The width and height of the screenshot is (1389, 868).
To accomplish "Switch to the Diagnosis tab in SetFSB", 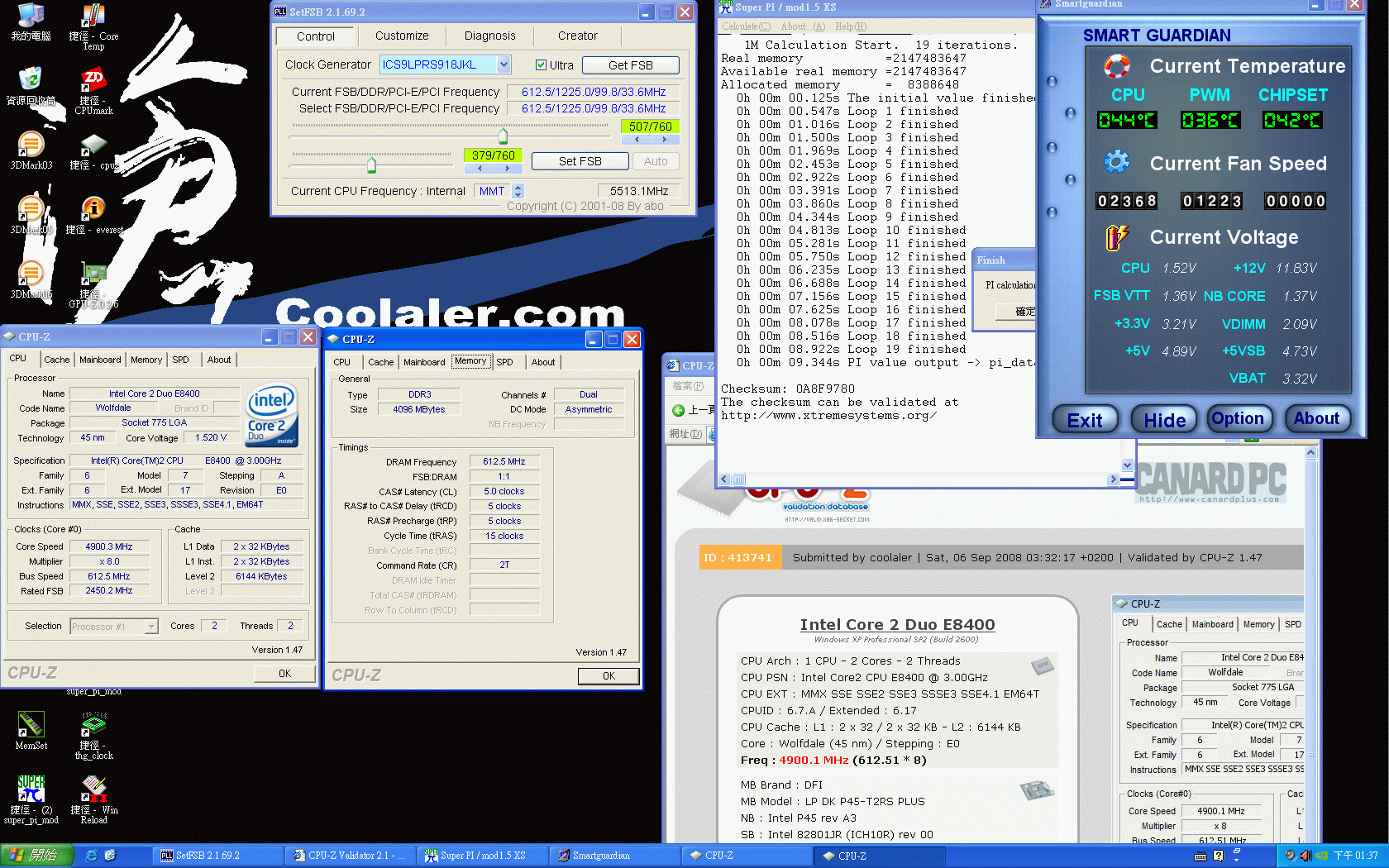I will pyautogui.click(x=489, y=36).
